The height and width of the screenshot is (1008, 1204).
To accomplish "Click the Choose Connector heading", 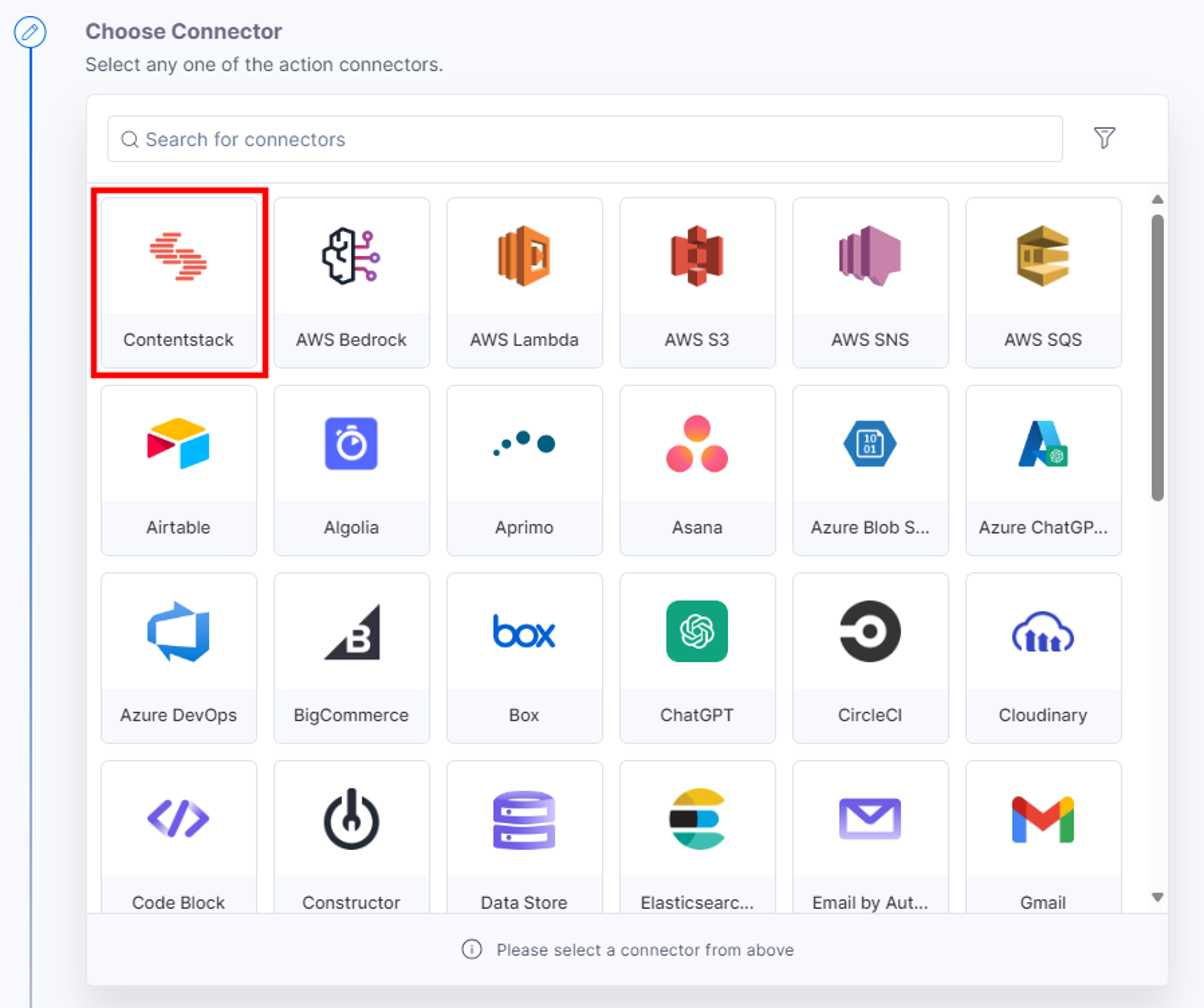I will coord(183,32).
